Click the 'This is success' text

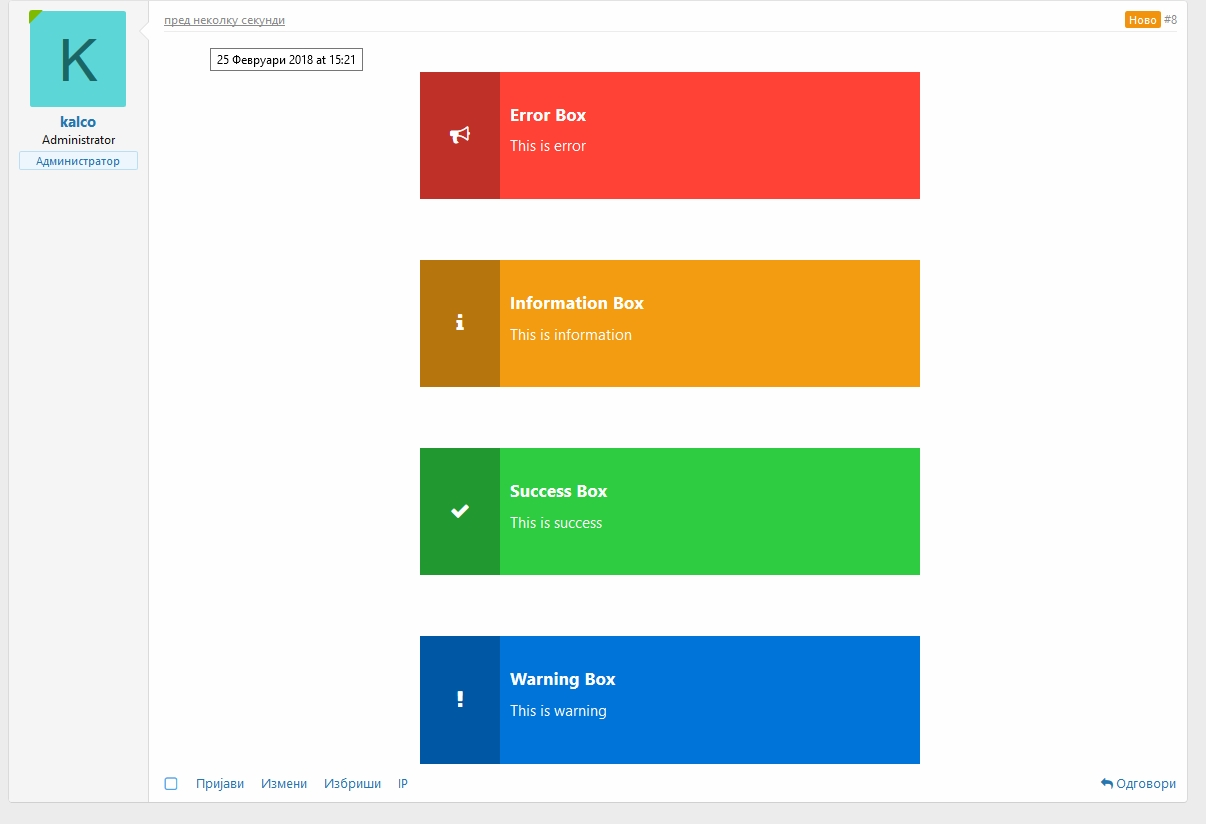[556, 523]
